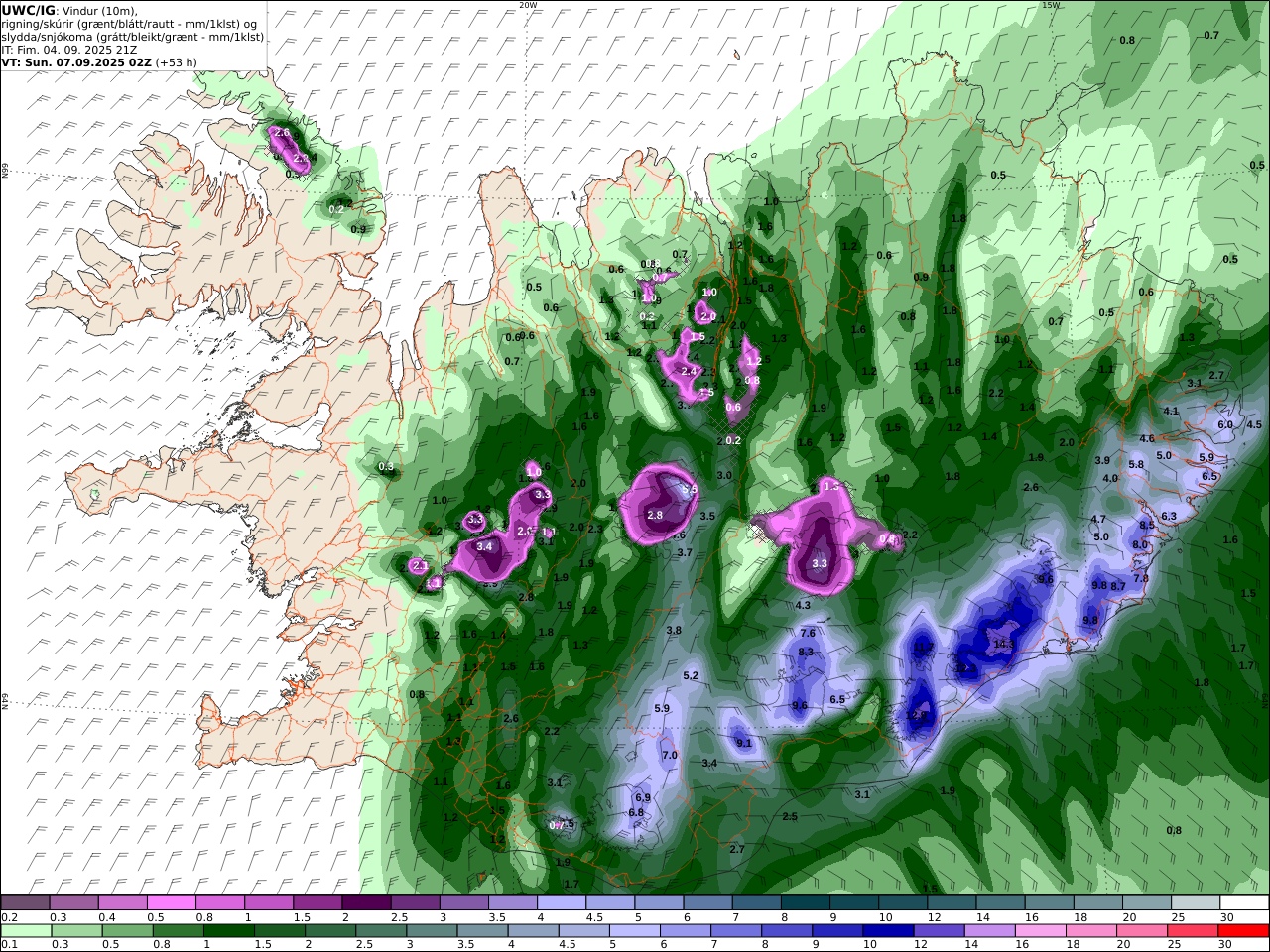Select the darkest purple snow swatch labeled 2
This screenshot has height=952, width=1270.
click(366, 903)
